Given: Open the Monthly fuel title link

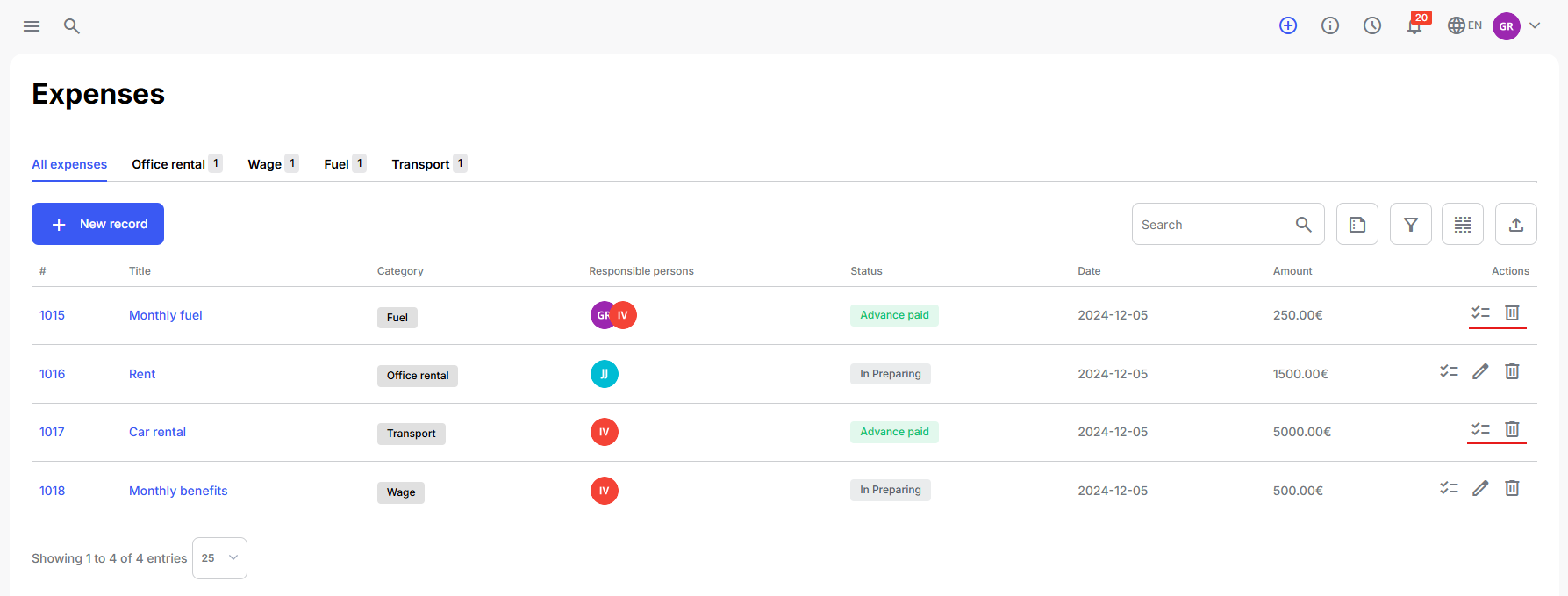Looking at the screenshot, I should [166, 315].
